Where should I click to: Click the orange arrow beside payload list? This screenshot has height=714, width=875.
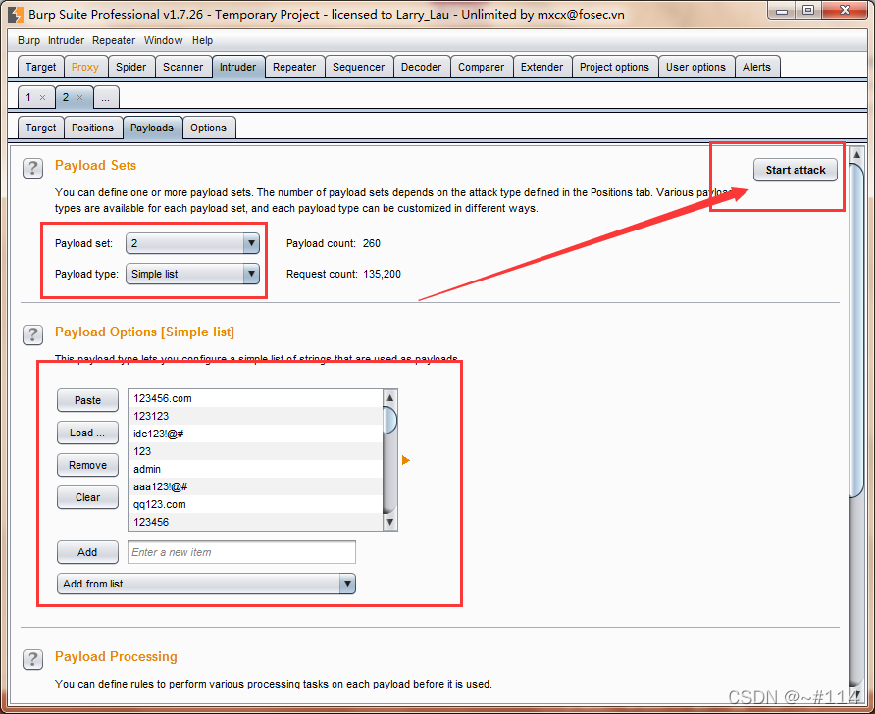[406, 460]
